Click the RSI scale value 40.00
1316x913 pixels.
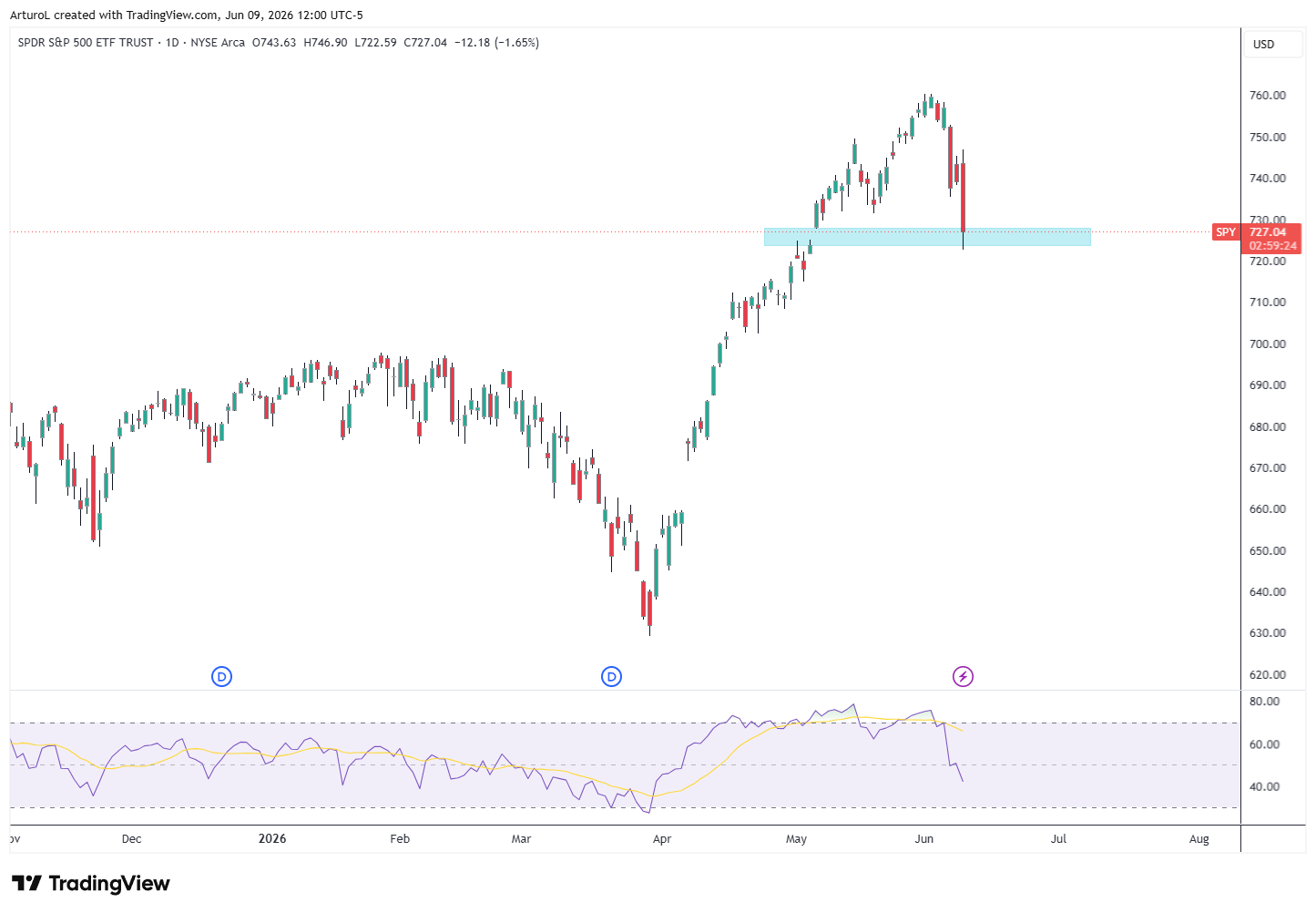coord(1265,787)
